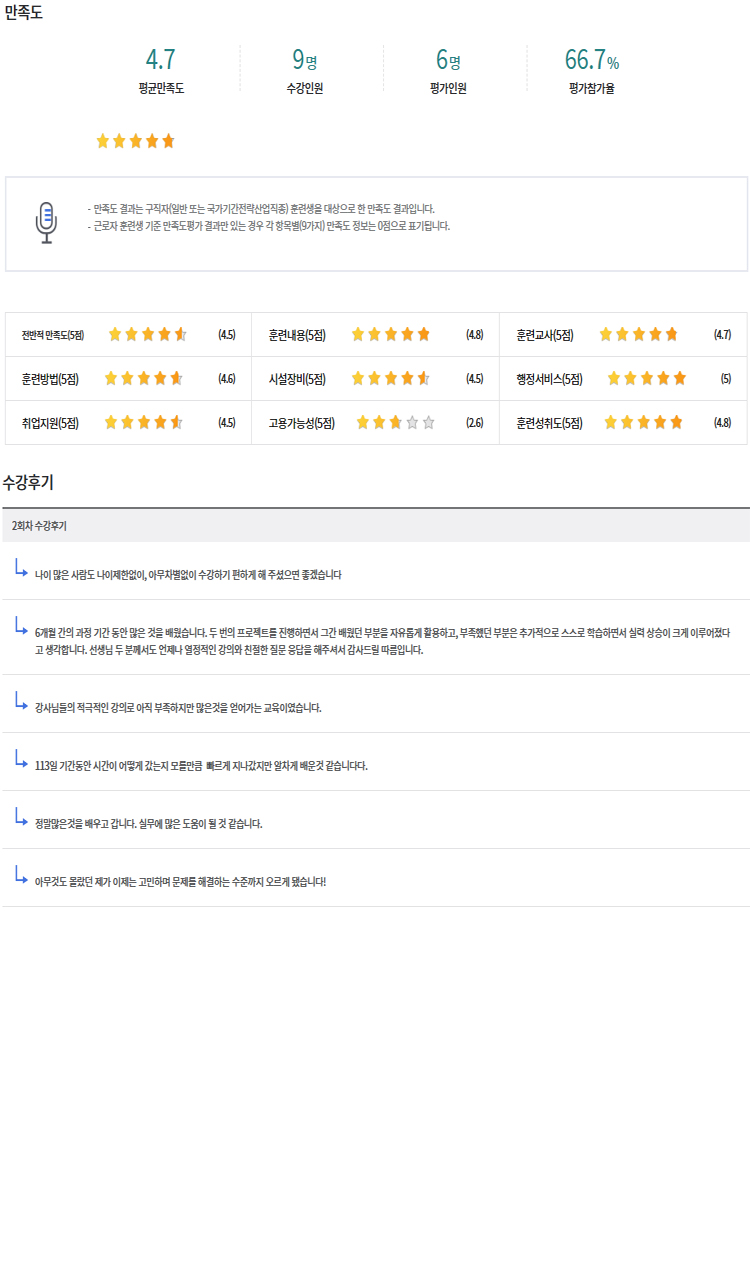Viewport: 750px width, 1276px height.
Task: Select the 수강후기 section heading
Action: point(28,483)
